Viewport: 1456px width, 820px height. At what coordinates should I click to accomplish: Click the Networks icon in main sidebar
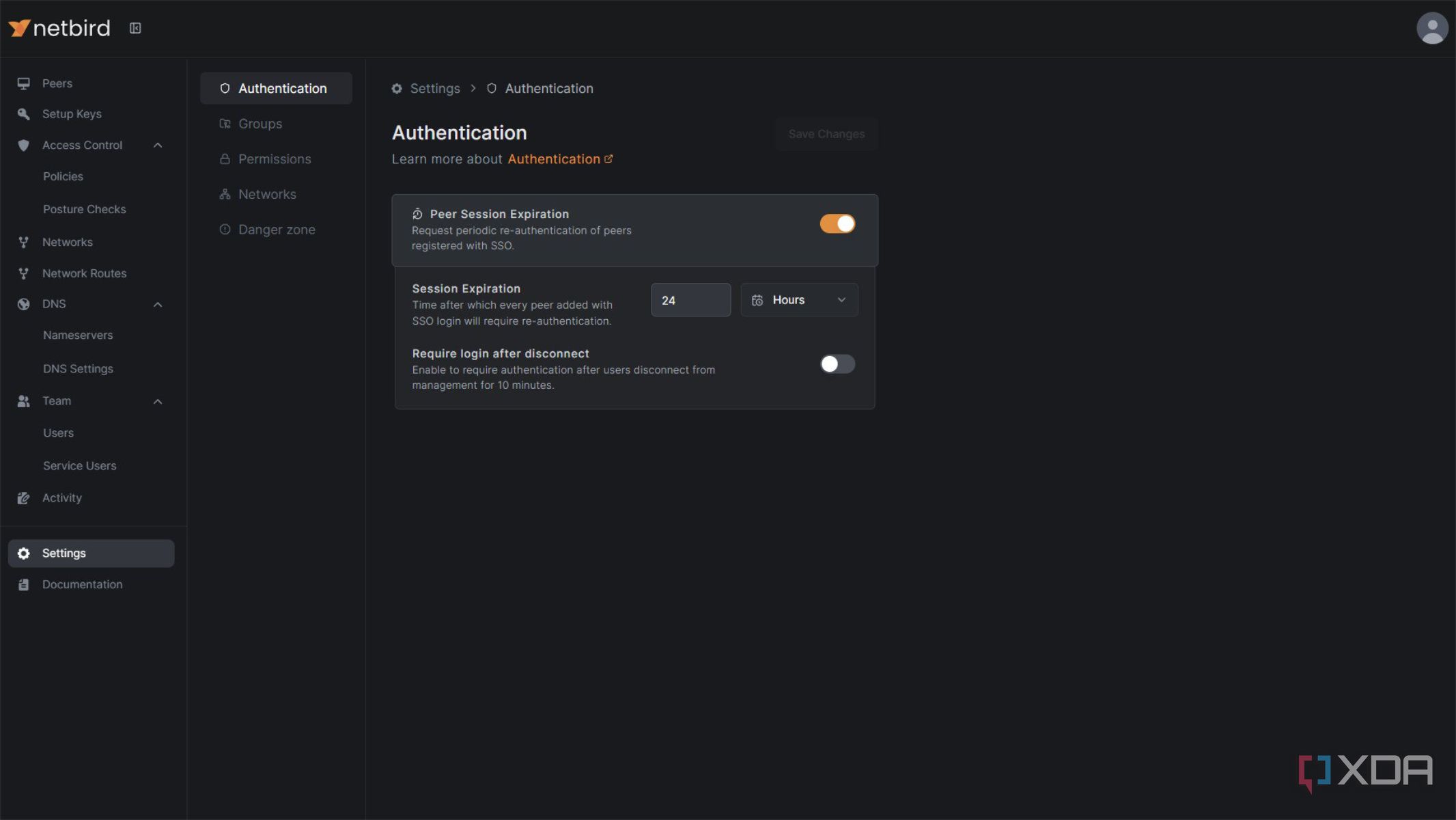(x=23, y=242)
